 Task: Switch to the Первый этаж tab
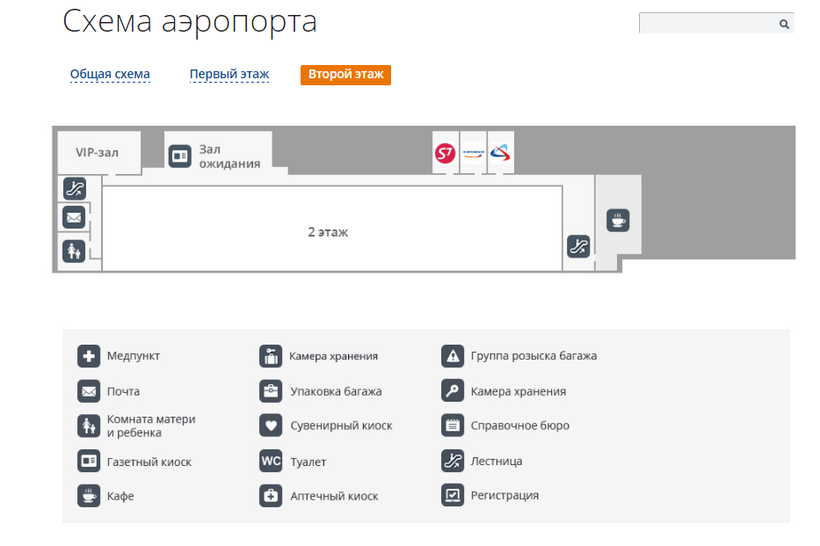[229, 75]
